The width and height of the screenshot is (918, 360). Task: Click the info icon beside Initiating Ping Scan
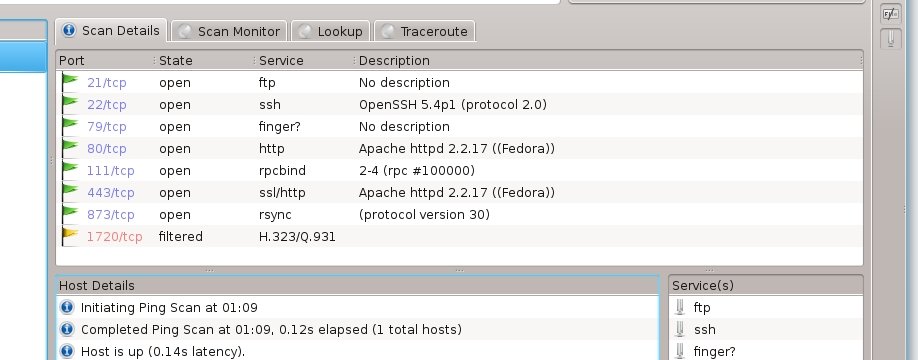tap(67, 307)
